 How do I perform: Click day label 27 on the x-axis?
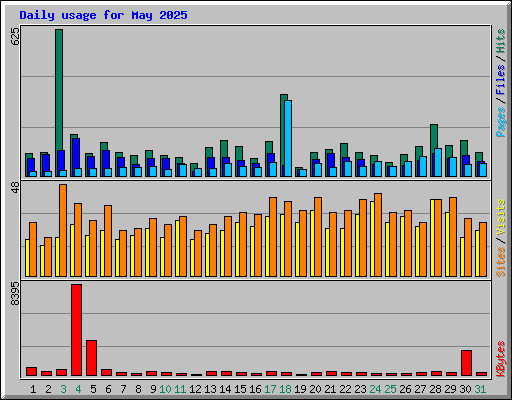point(420,389)
